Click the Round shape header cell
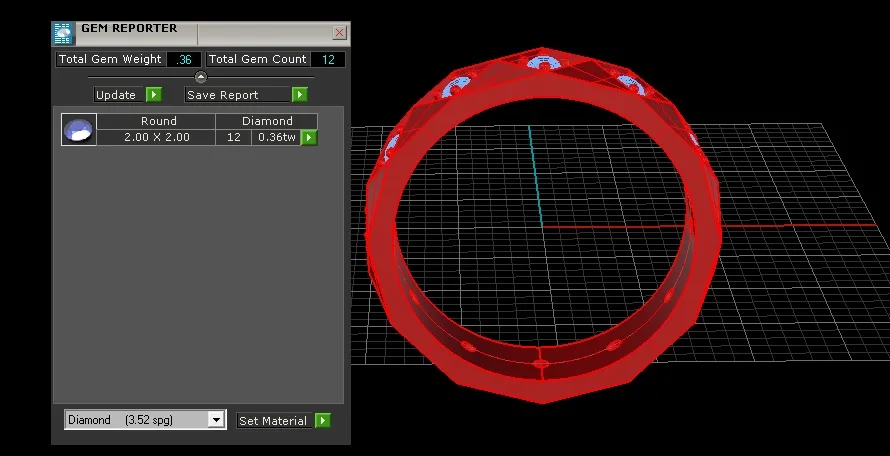The height and width of the screenshot is (456, 890). (x=158, y=121)
